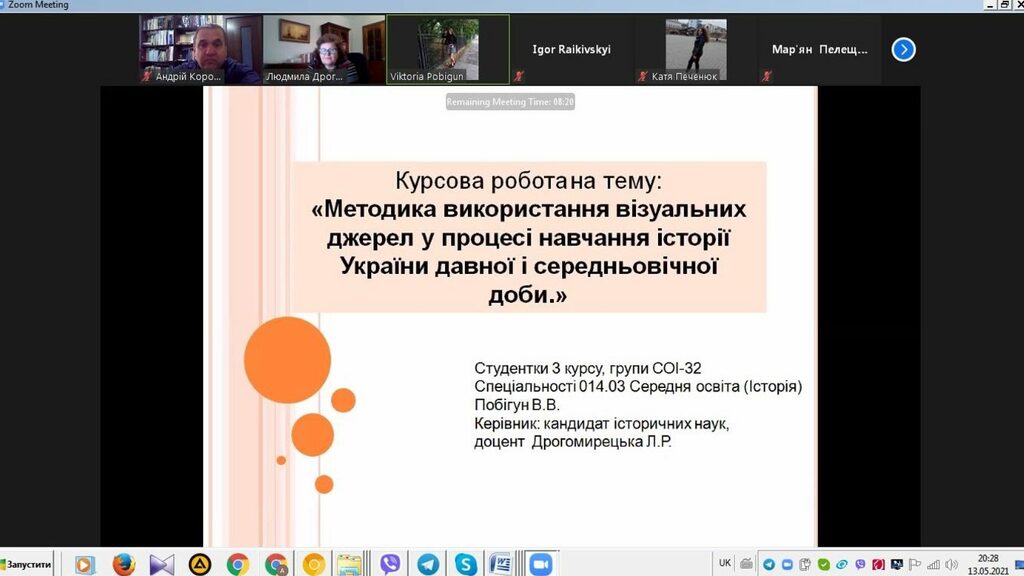Show next participants with blue arrow
1024x576 pixels.
(x=903, y=49)
